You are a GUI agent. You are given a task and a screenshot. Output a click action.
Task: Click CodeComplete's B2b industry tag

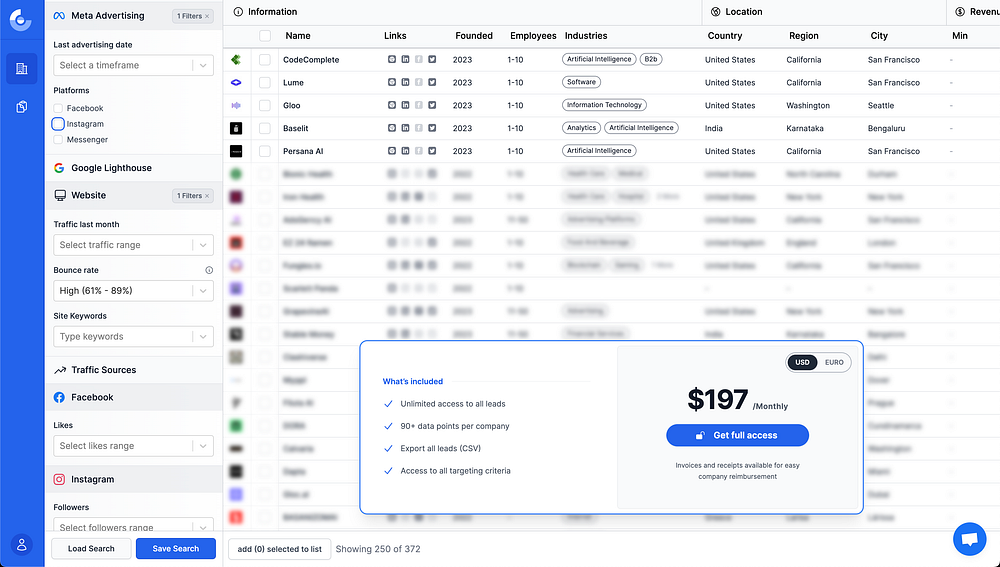tap(651, 59)
